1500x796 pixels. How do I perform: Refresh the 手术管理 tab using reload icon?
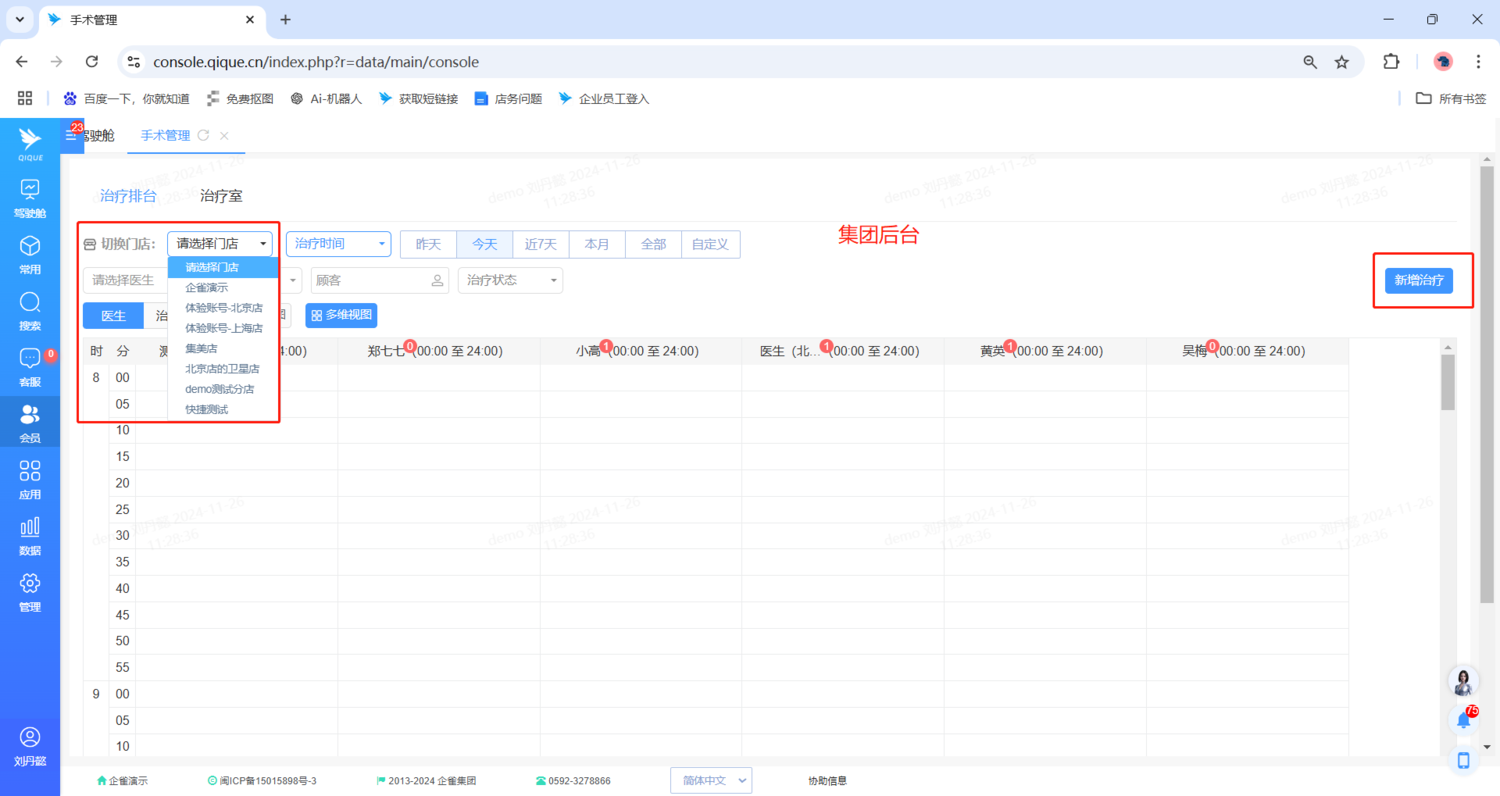click(x=204, y=135)
